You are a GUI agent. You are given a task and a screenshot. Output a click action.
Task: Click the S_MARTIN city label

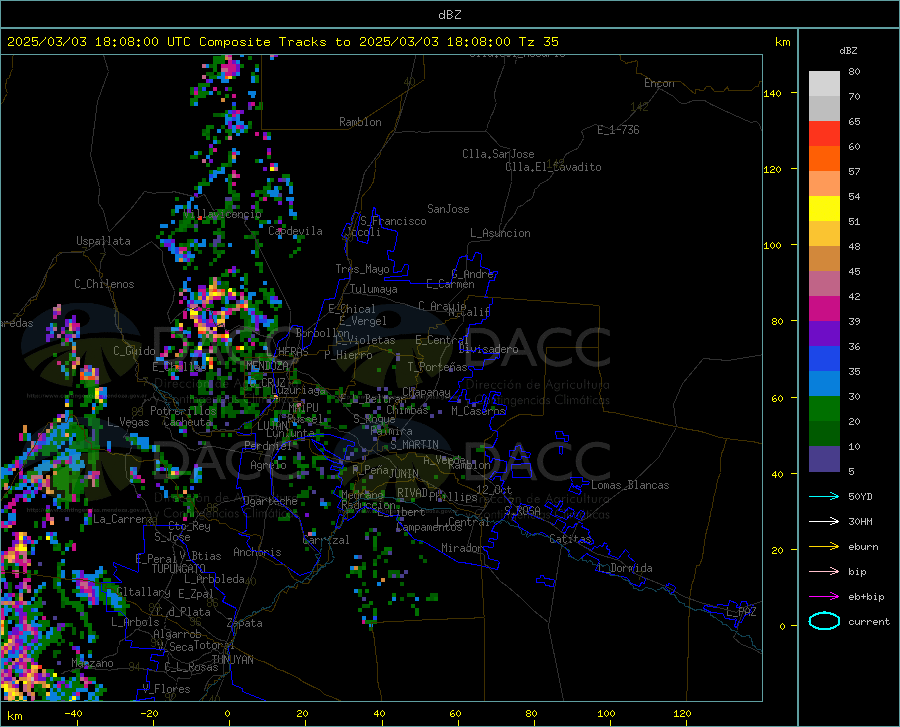(414, 445)
